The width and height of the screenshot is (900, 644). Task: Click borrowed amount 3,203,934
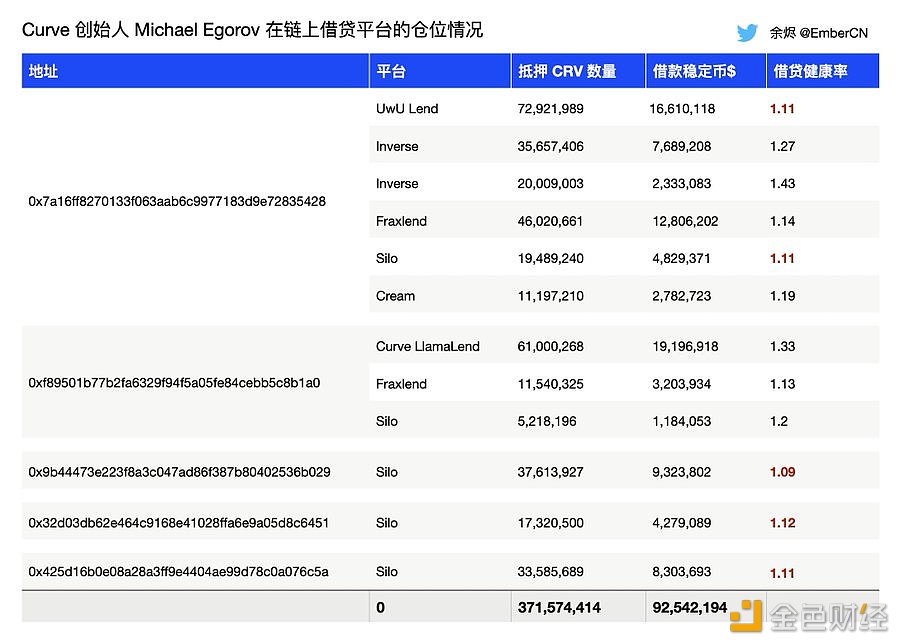pos(682,384)
